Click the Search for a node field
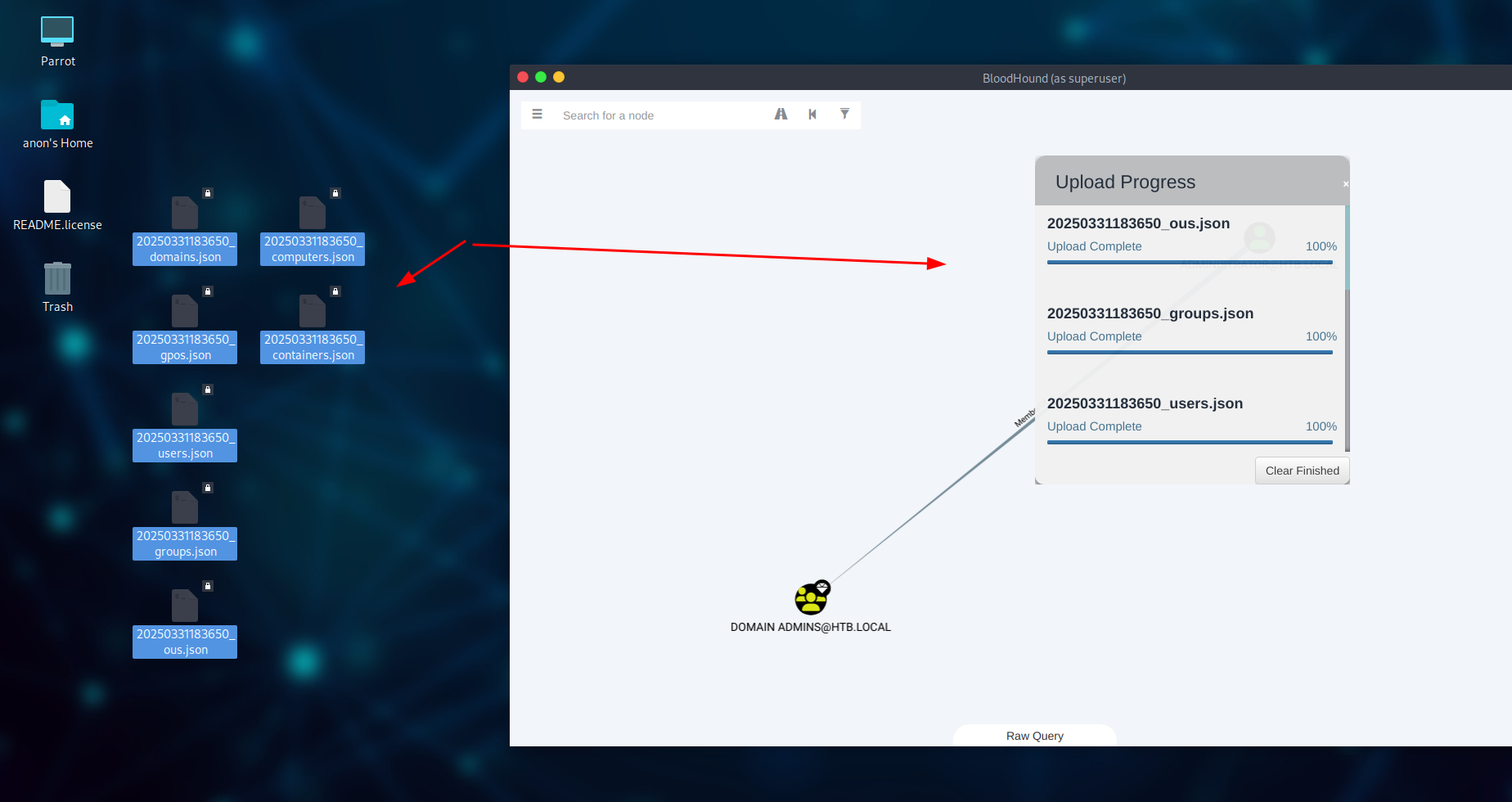Screen dimensions: 1512x802 [663, 115]
